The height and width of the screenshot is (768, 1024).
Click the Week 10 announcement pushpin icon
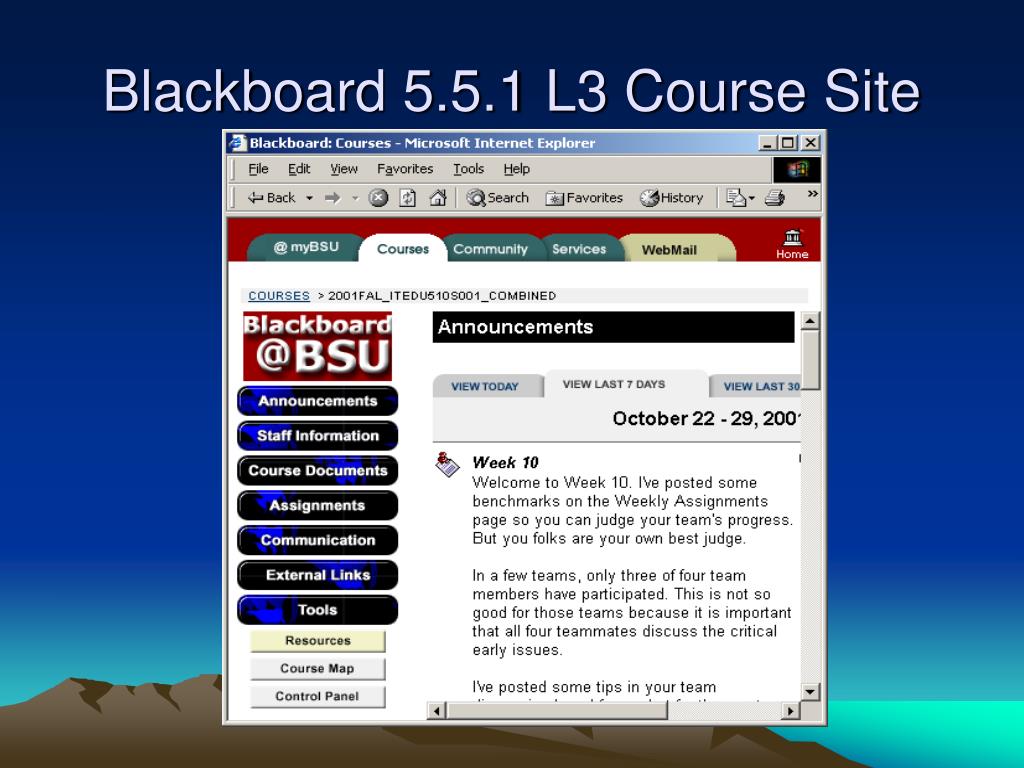pyautogui.click(x=447, y=464)
